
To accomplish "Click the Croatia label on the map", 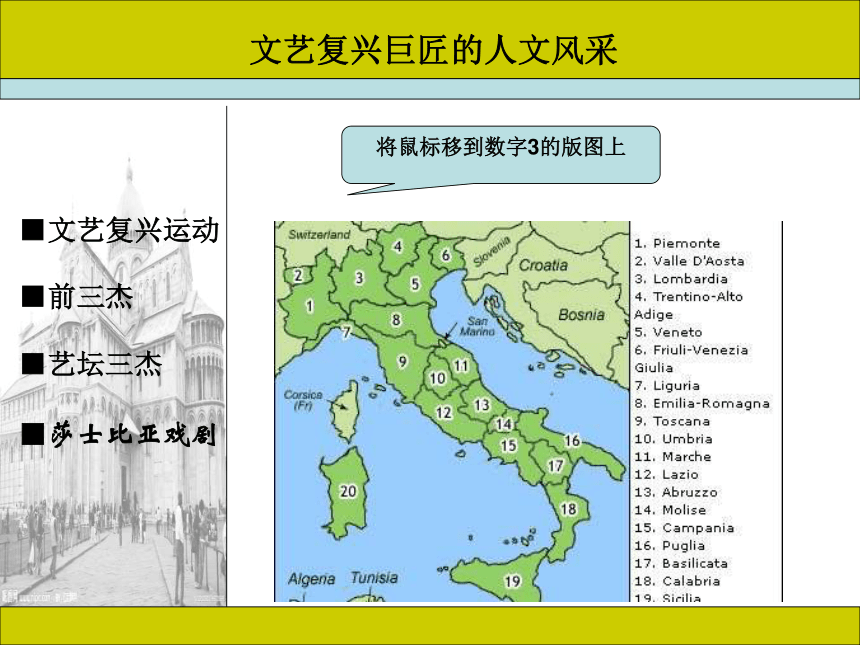I will pyautogui.click(x=543, y=265).
